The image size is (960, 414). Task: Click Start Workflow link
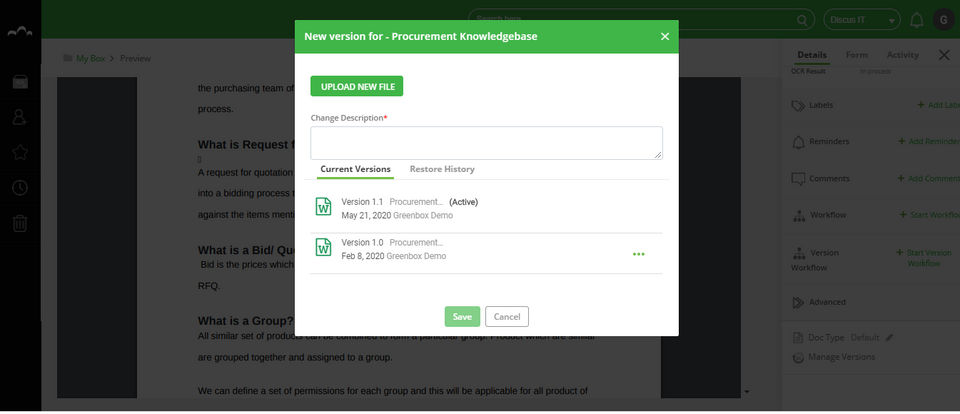tap(929, 215)
